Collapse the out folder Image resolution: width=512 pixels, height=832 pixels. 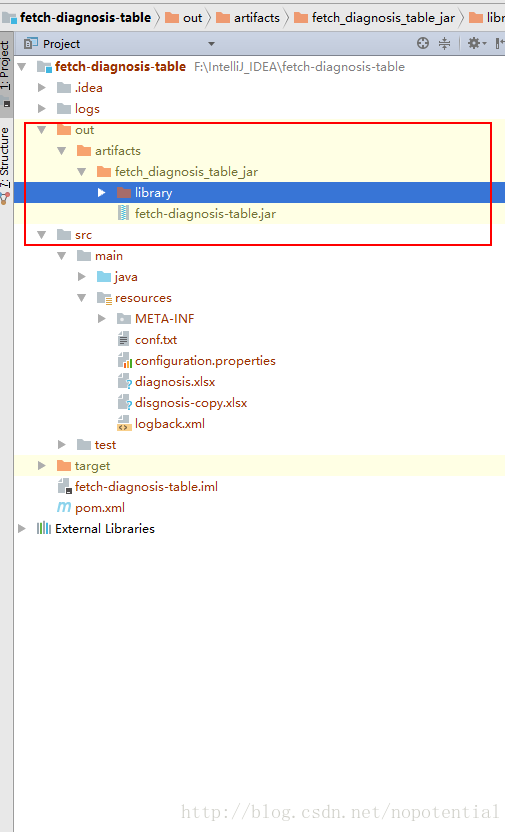(41, 129)
